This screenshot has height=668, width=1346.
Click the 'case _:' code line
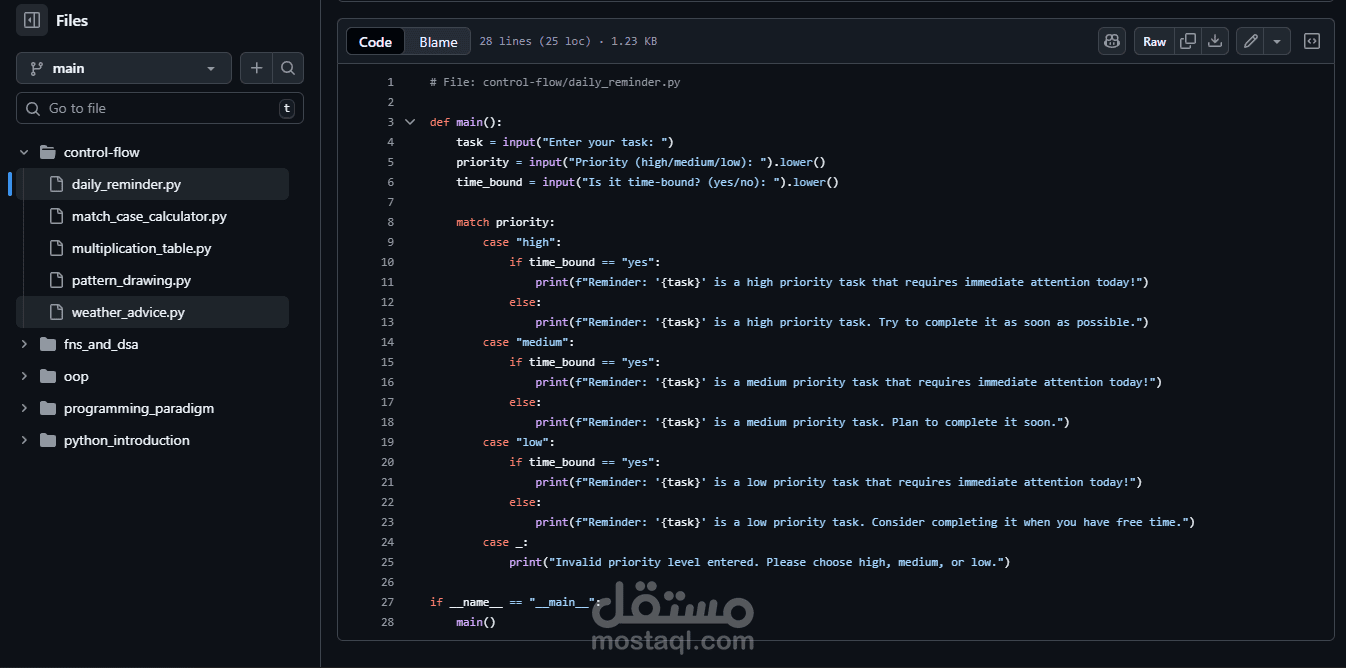click(505, 542)
